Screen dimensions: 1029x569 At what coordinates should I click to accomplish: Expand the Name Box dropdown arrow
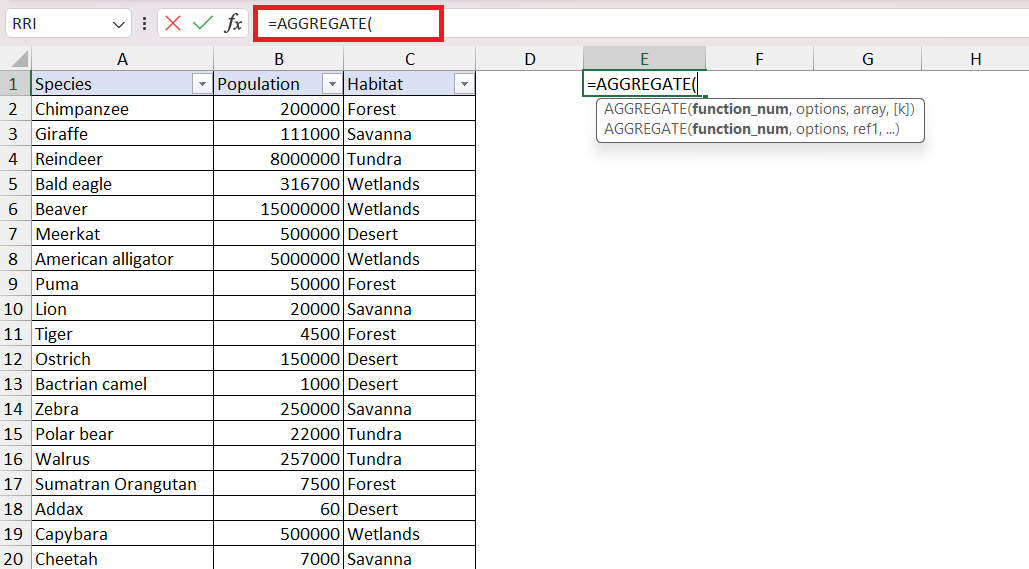click(119, 24)
